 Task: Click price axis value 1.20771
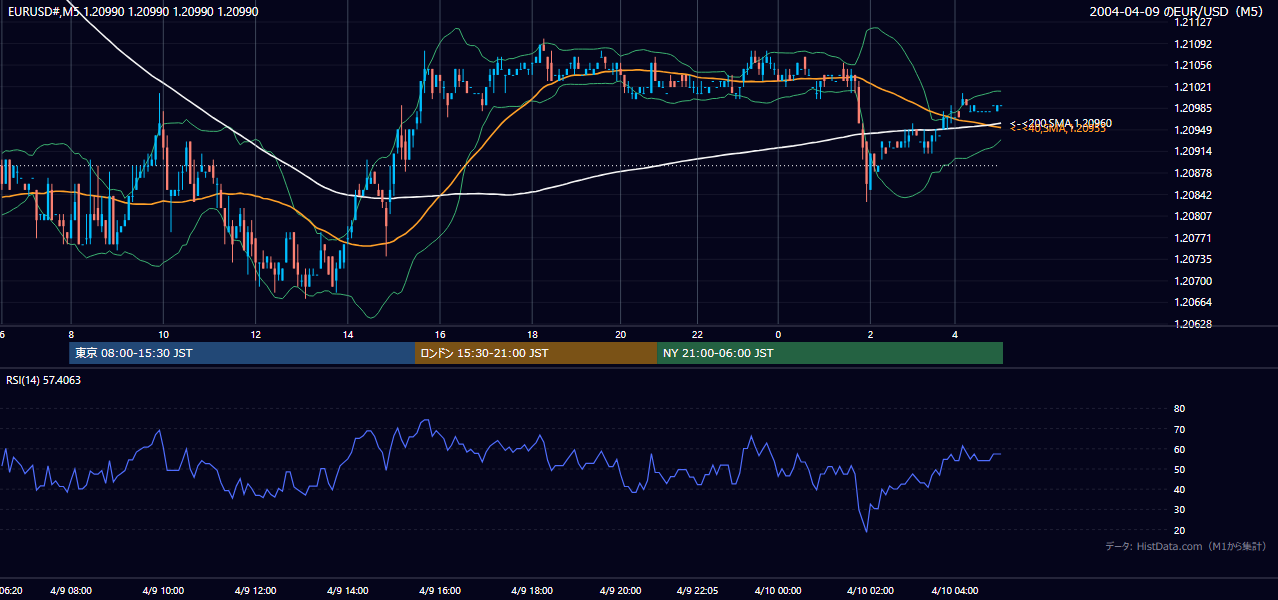point(1192,238)
